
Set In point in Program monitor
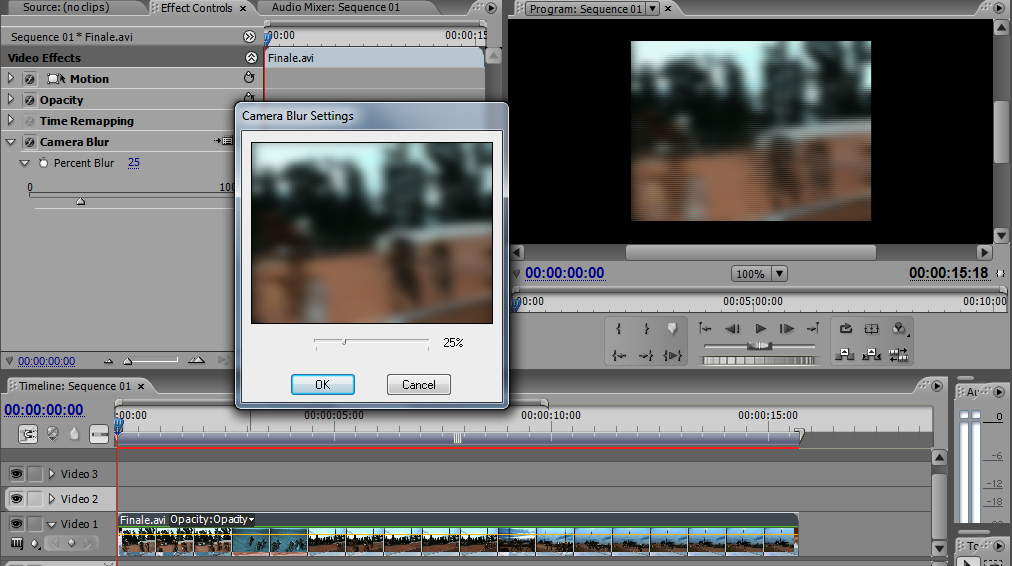tap(618, 328)
